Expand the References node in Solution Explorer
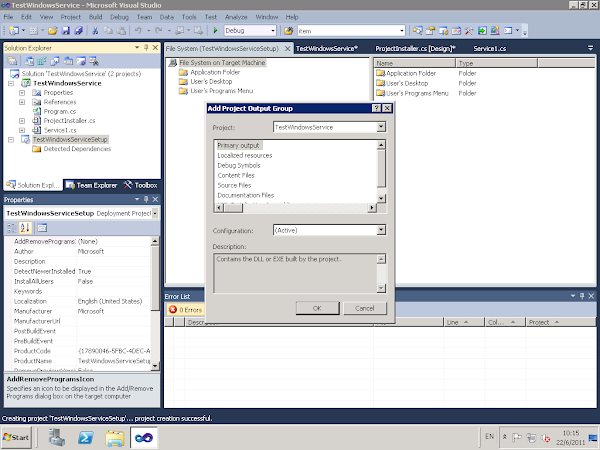600x450 pixels. (x=22, y=102)
